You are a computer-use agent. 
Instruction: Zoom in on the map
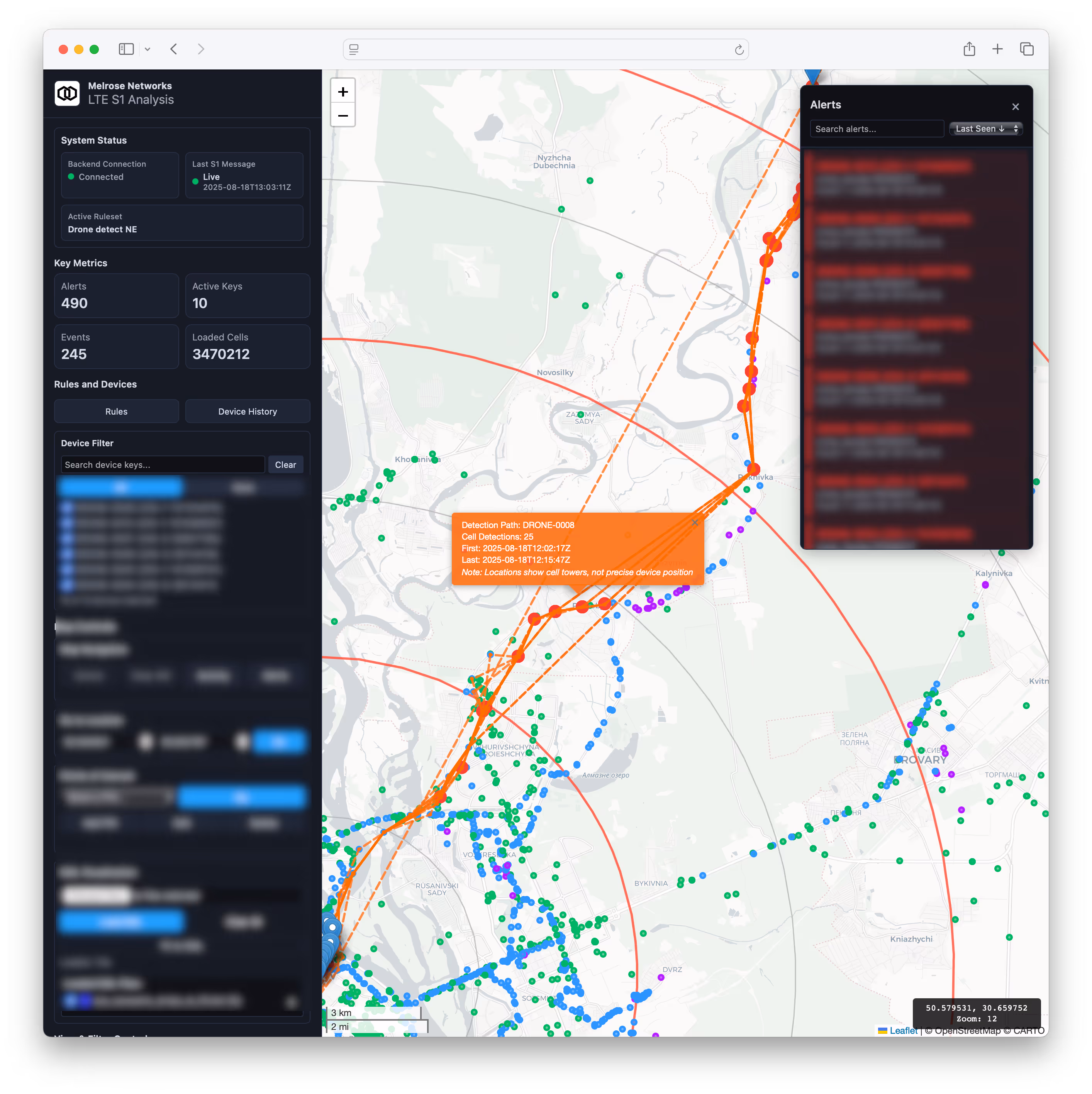pos(343,92)
